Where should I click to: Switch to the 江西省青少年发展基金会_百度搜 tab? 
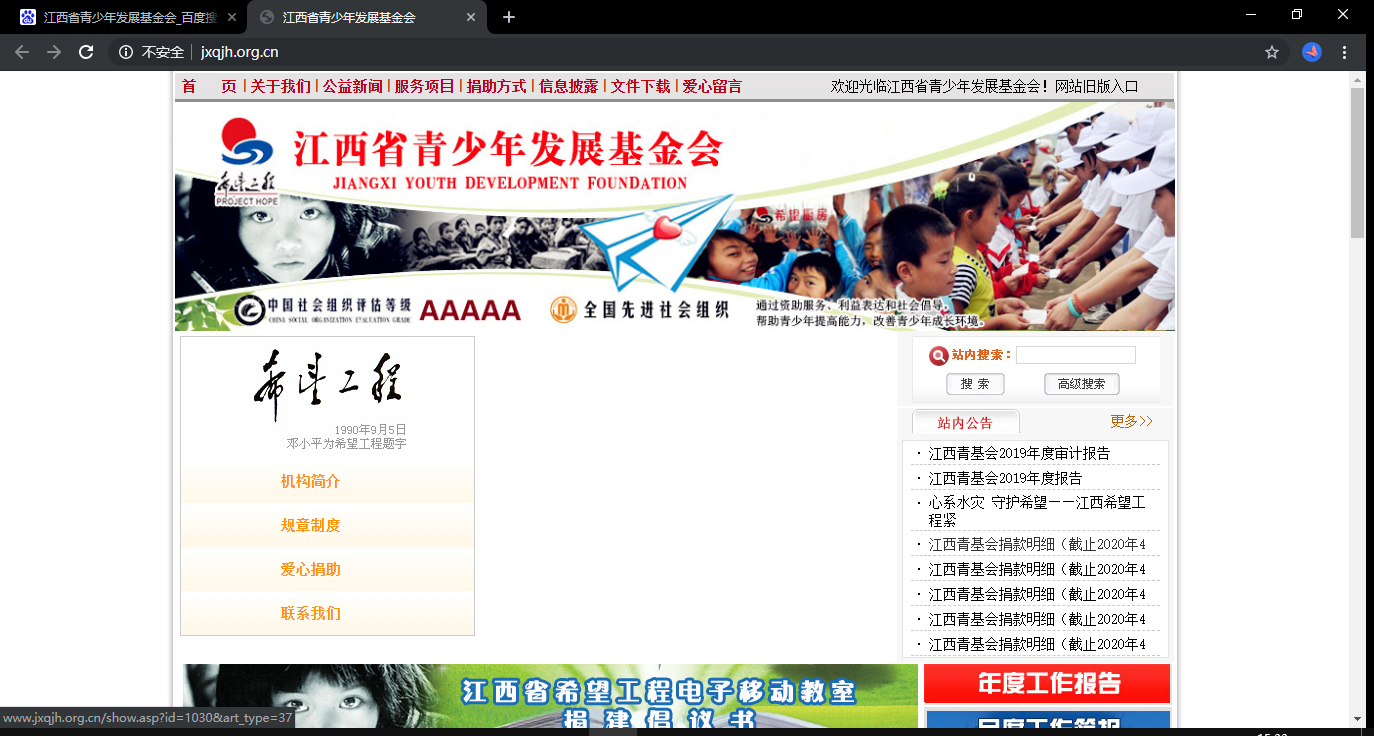point(125,17)
